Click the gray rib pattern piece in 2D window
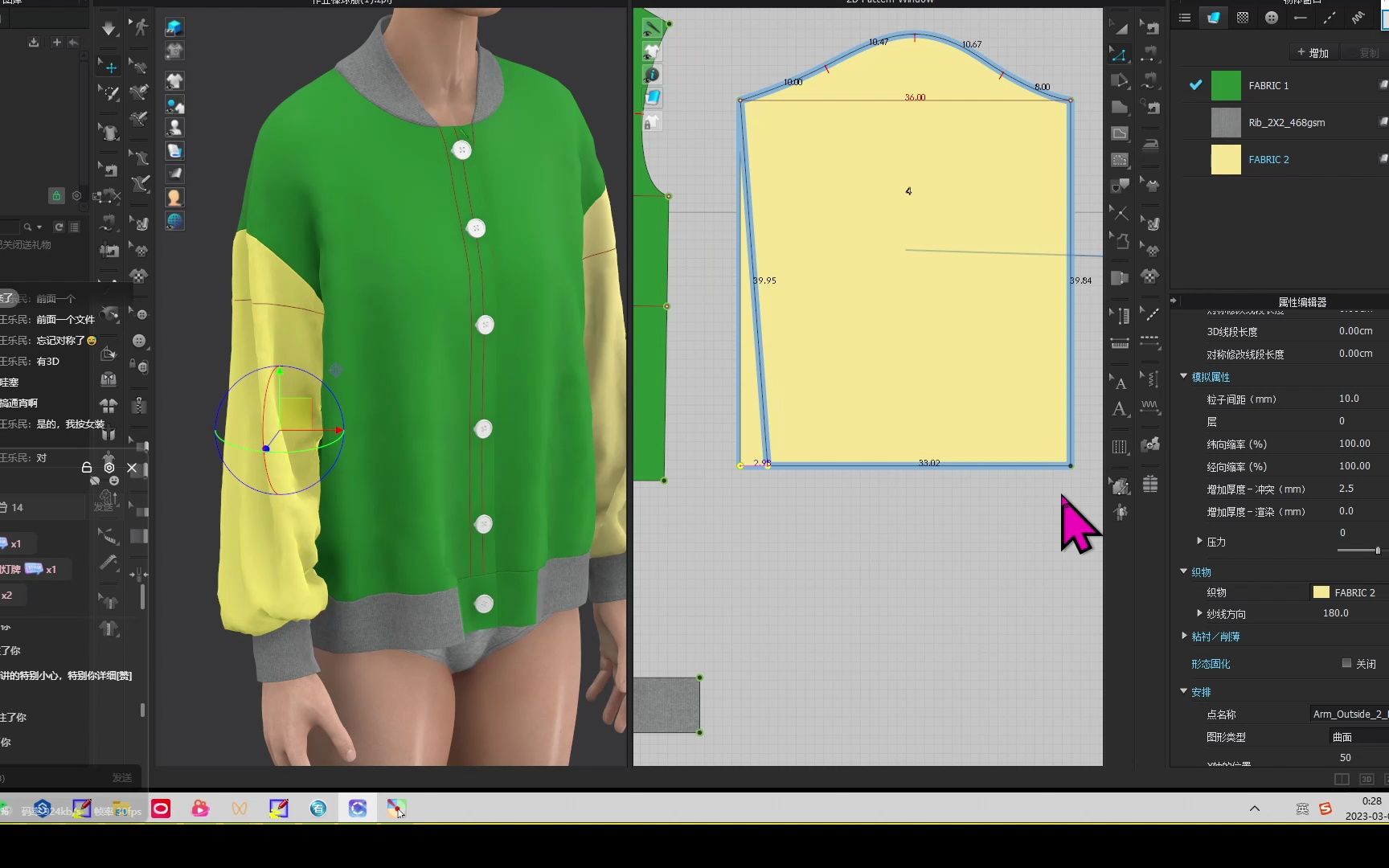Image resolution: width=1389 pixels, height=868 pixels. (x=666, y=705)
